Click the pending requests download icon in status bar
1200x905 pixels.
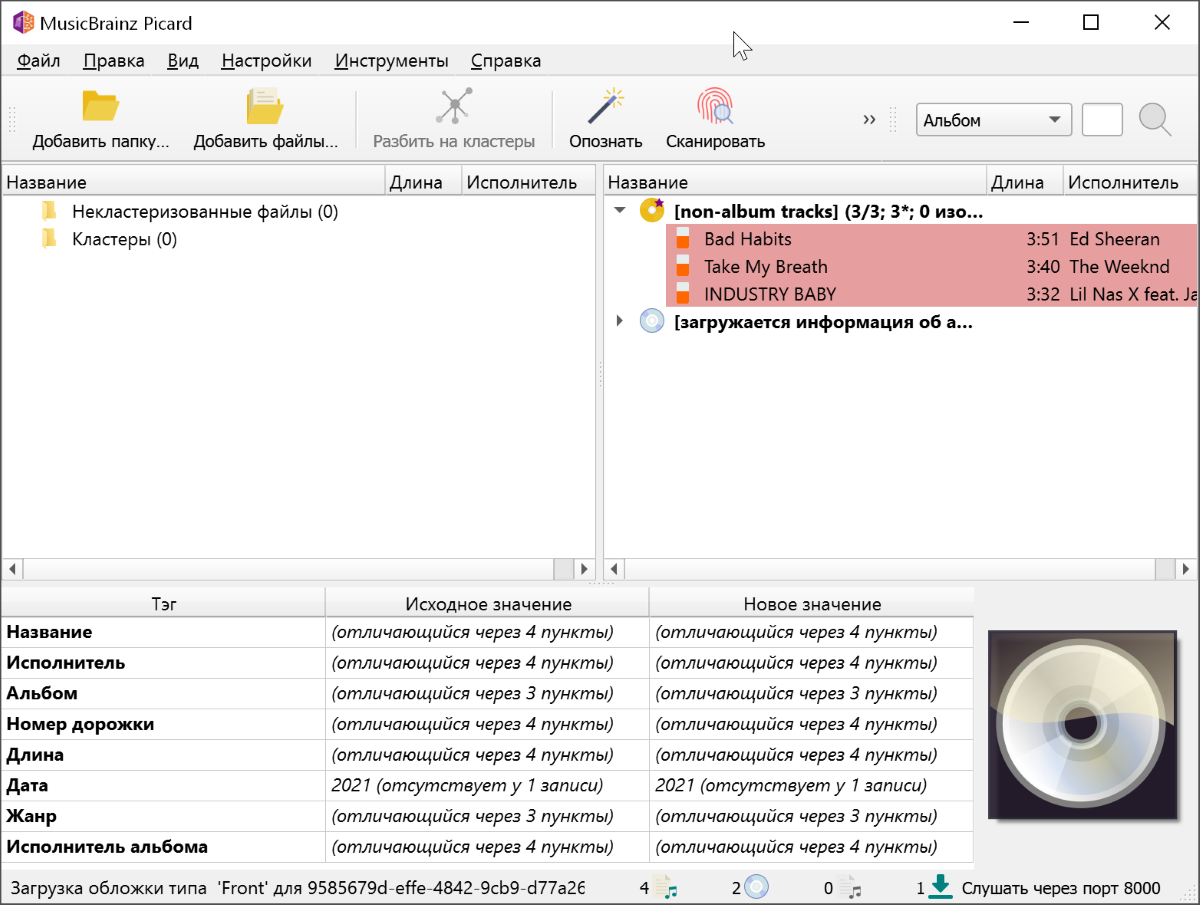pyautogui.click(x=940, y=887)
